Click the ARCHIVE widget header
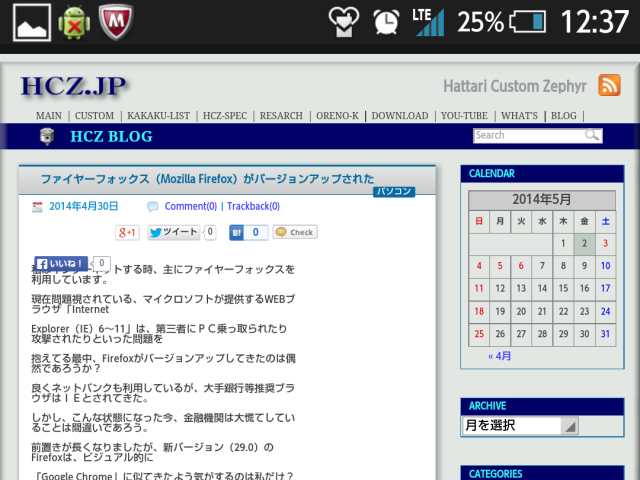Viewport: 640px width, 480px height. point(542,406)
